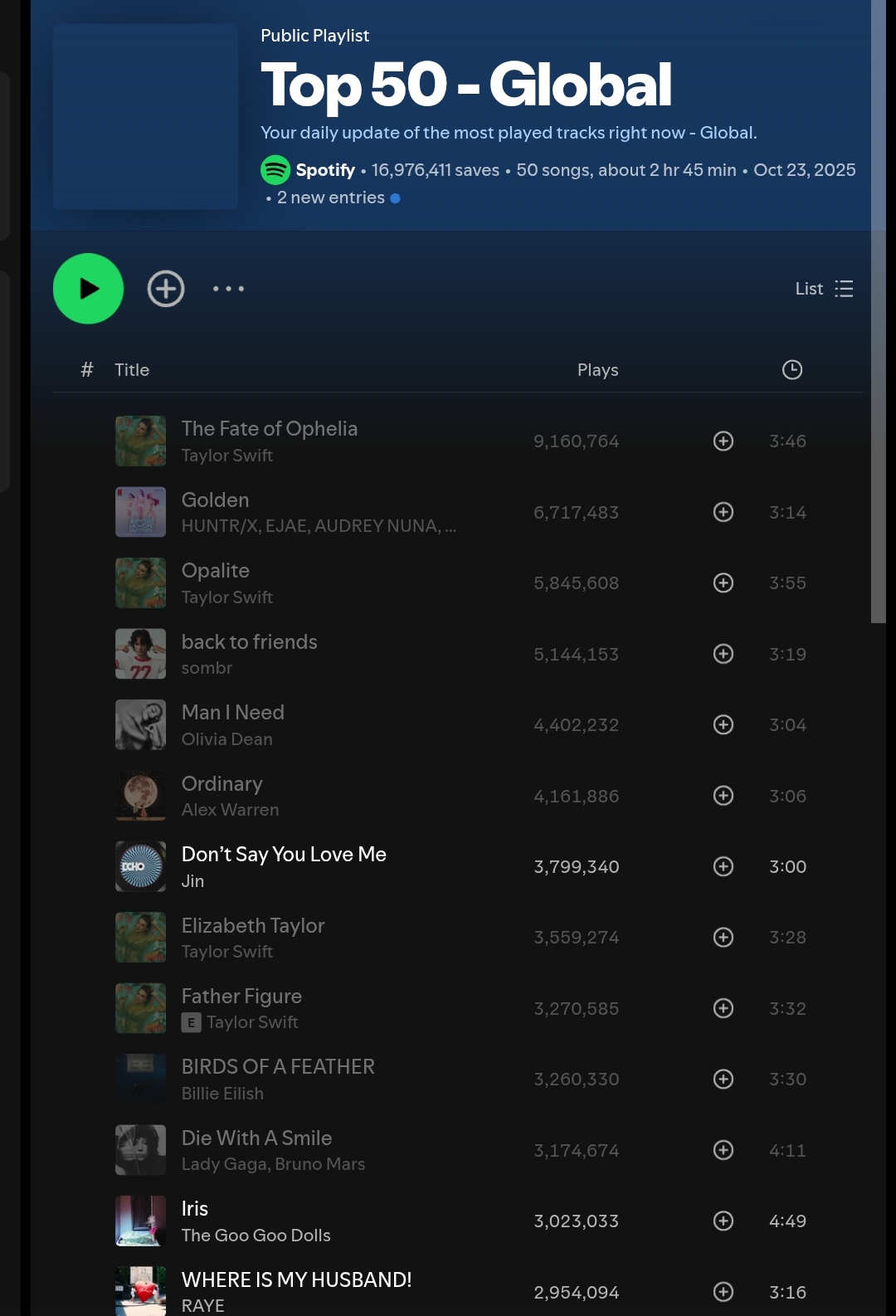Click the Man I Need album cover

[140, 725]
